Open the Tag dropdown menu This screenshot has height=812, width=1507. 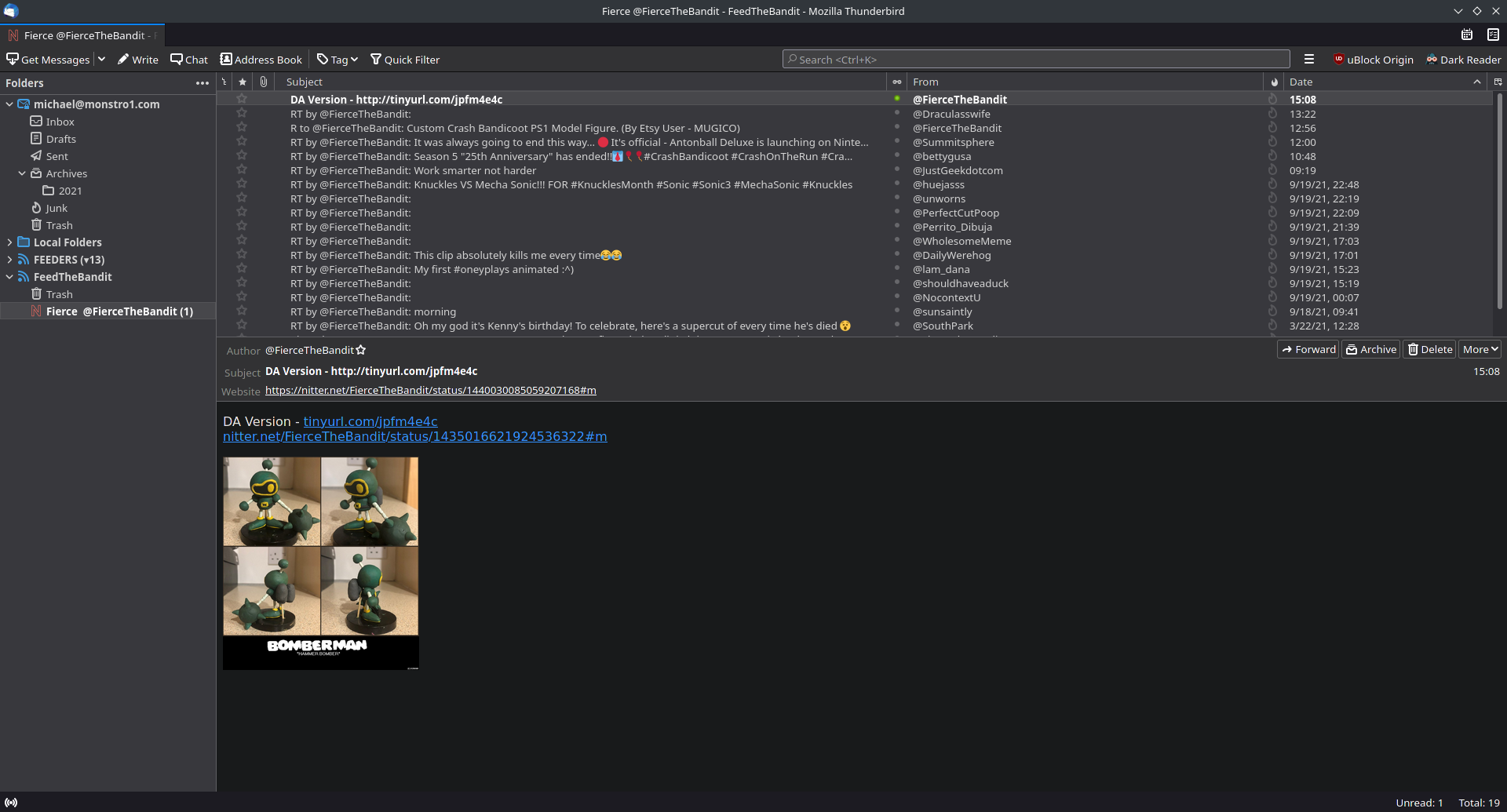pos(338,60)
